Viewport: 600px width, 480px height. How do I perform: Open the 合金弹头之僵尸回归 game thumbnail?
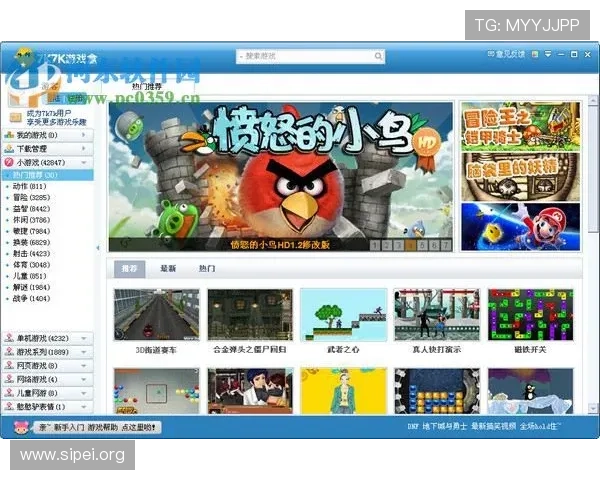point(250,315)
